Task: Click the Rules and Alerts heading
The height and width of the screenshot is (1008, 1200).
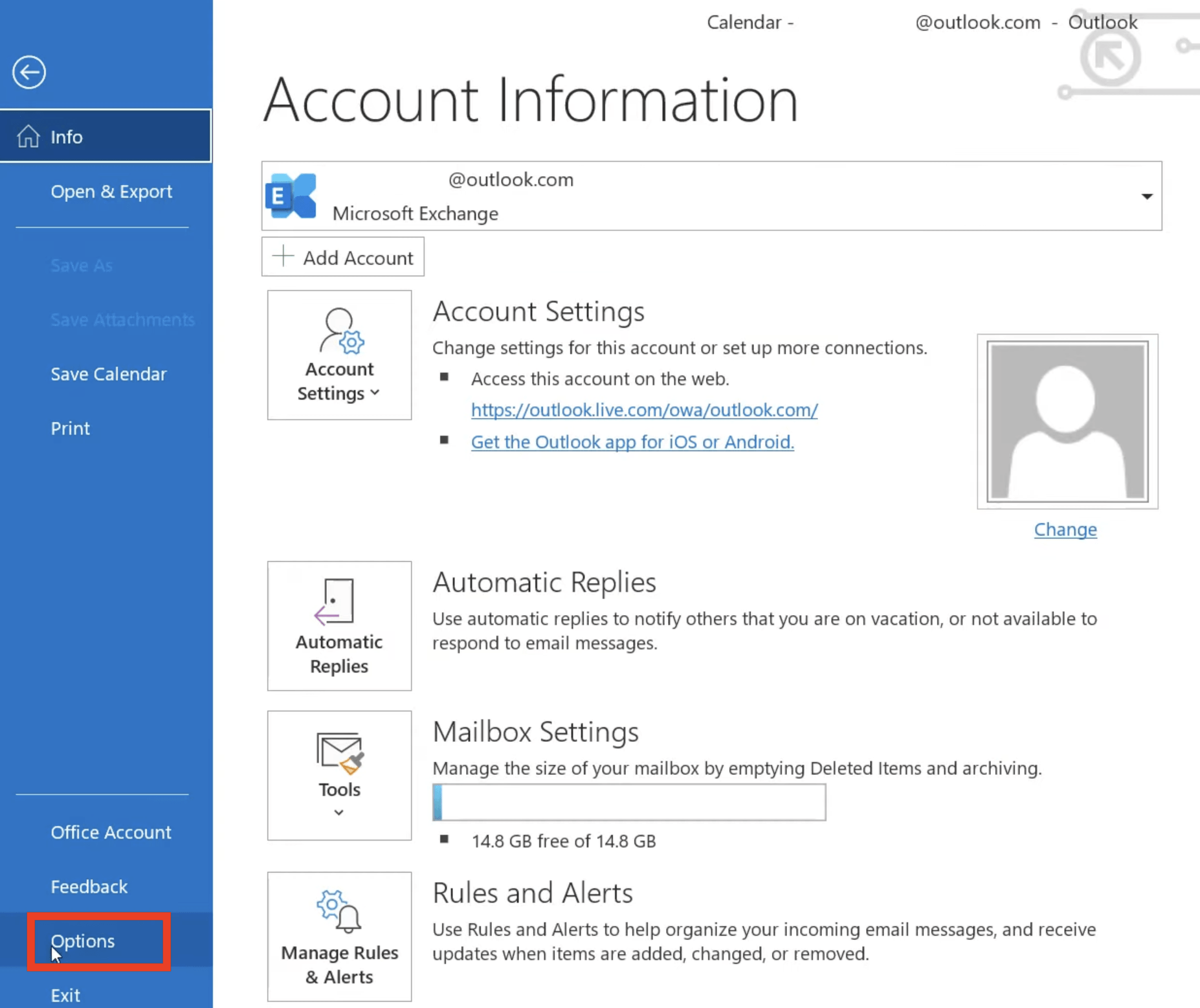Action: (533, 893)
